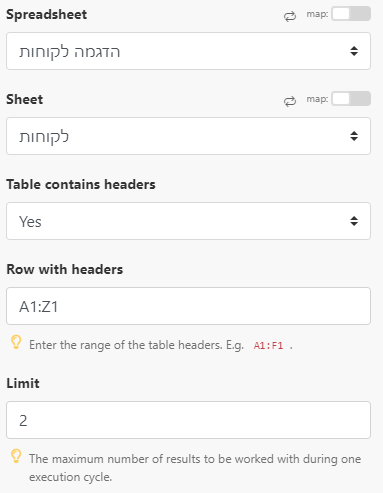Click up-down arrows icon in Sheet field
Screen dimensions: 383x493
[354, 136]
